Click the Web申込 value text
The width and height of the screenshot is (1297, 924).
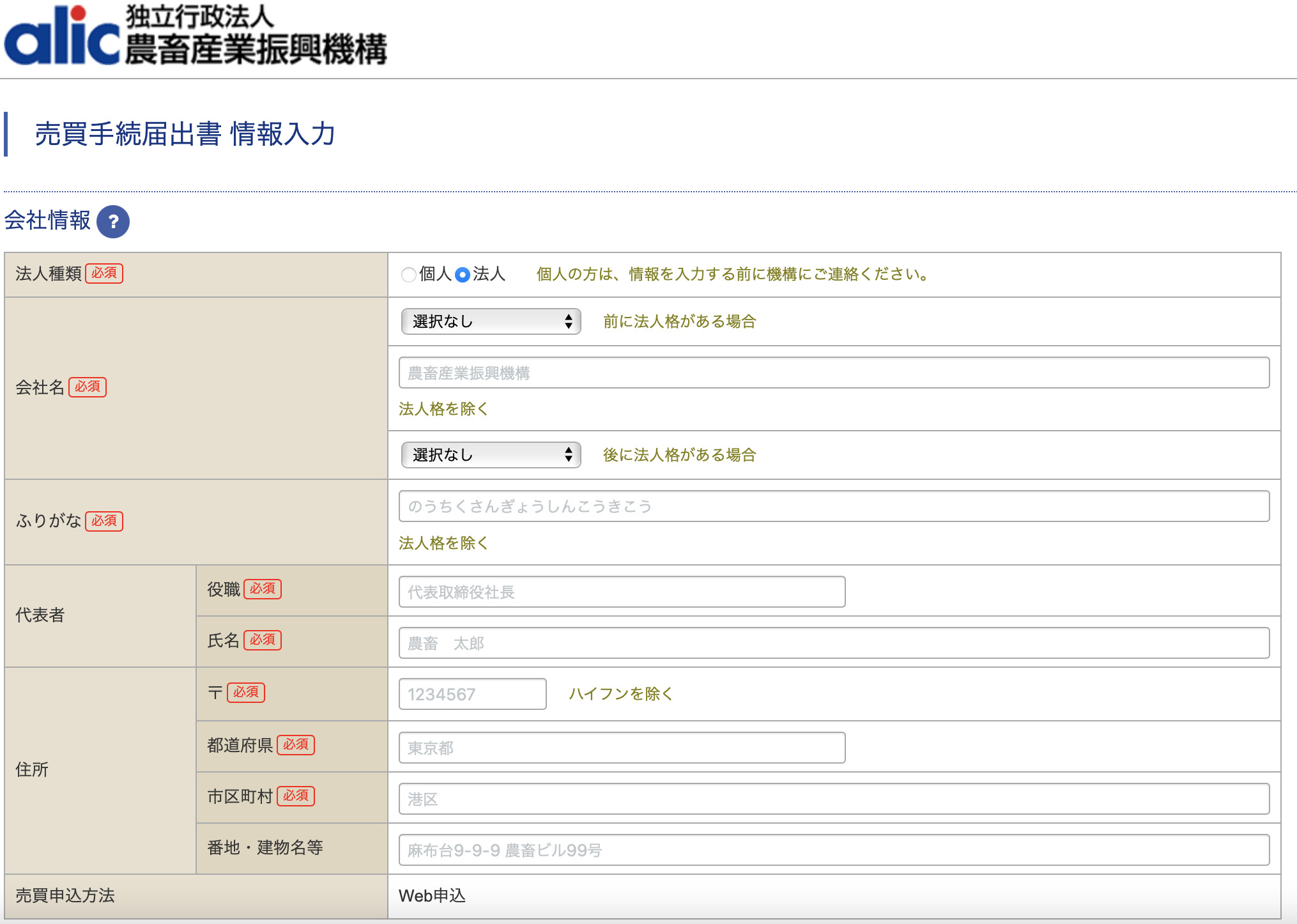[x=432, y=896]
